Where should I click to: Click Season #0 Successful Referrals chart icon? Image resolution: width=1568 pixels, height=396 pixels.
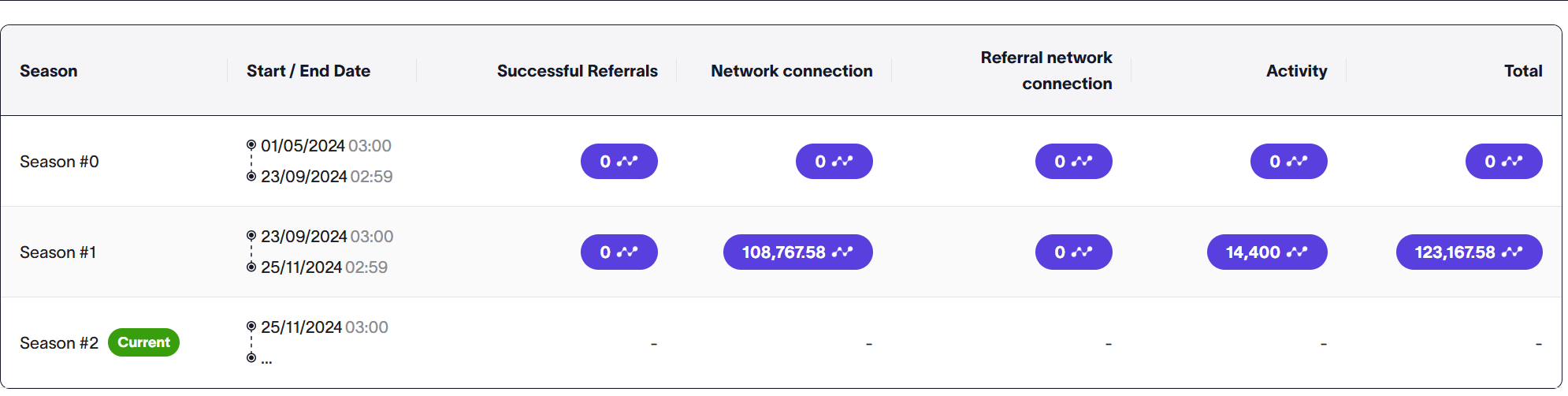627,161
